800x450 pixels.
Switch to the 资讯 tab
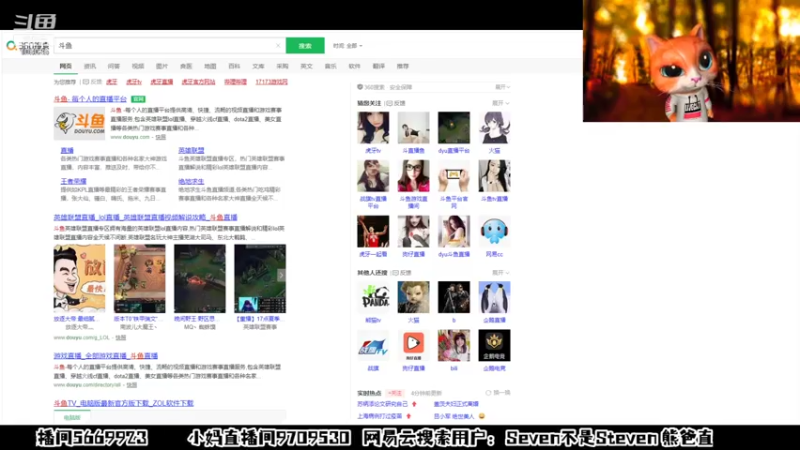click(90, 66)
